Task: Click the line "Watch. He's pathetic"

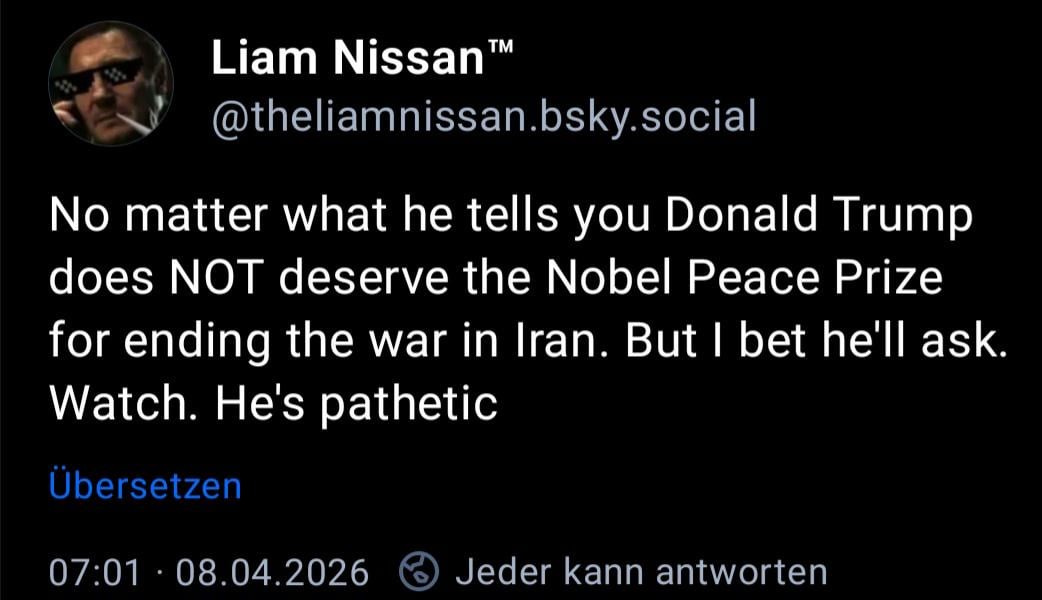Action: pyautogui.click(x=273, y=404)
